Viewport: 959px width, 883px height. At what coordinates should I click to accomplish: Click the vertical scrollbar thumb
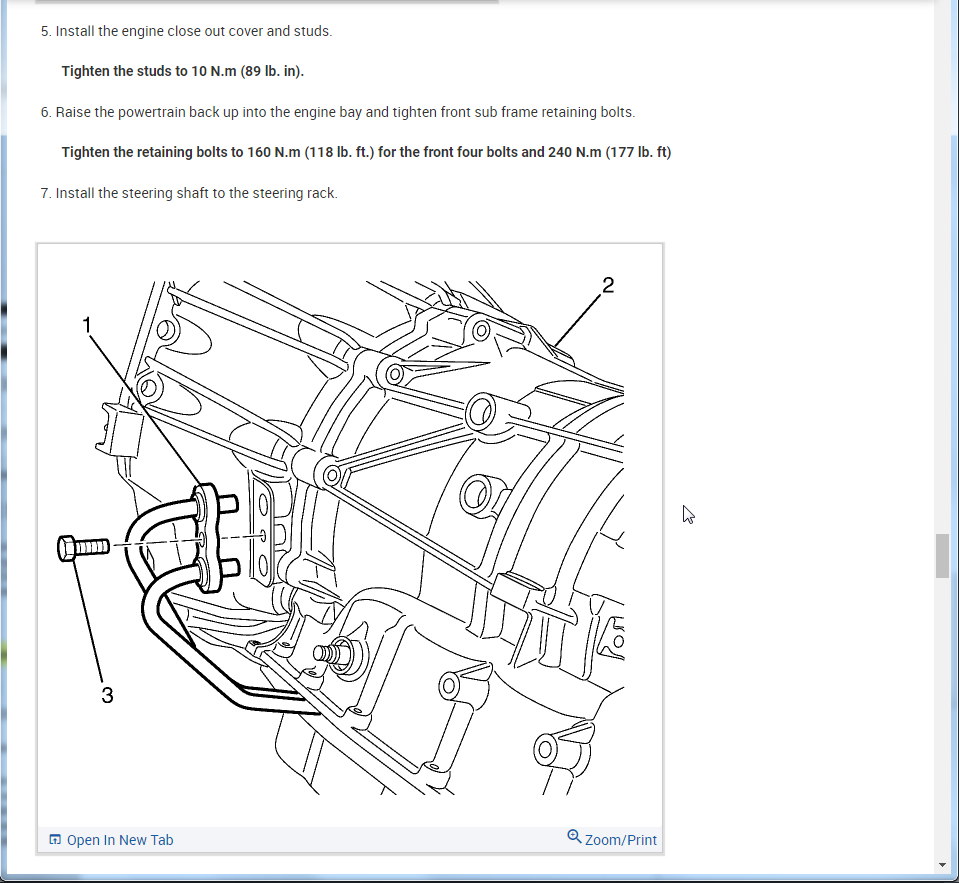(942, 556)
